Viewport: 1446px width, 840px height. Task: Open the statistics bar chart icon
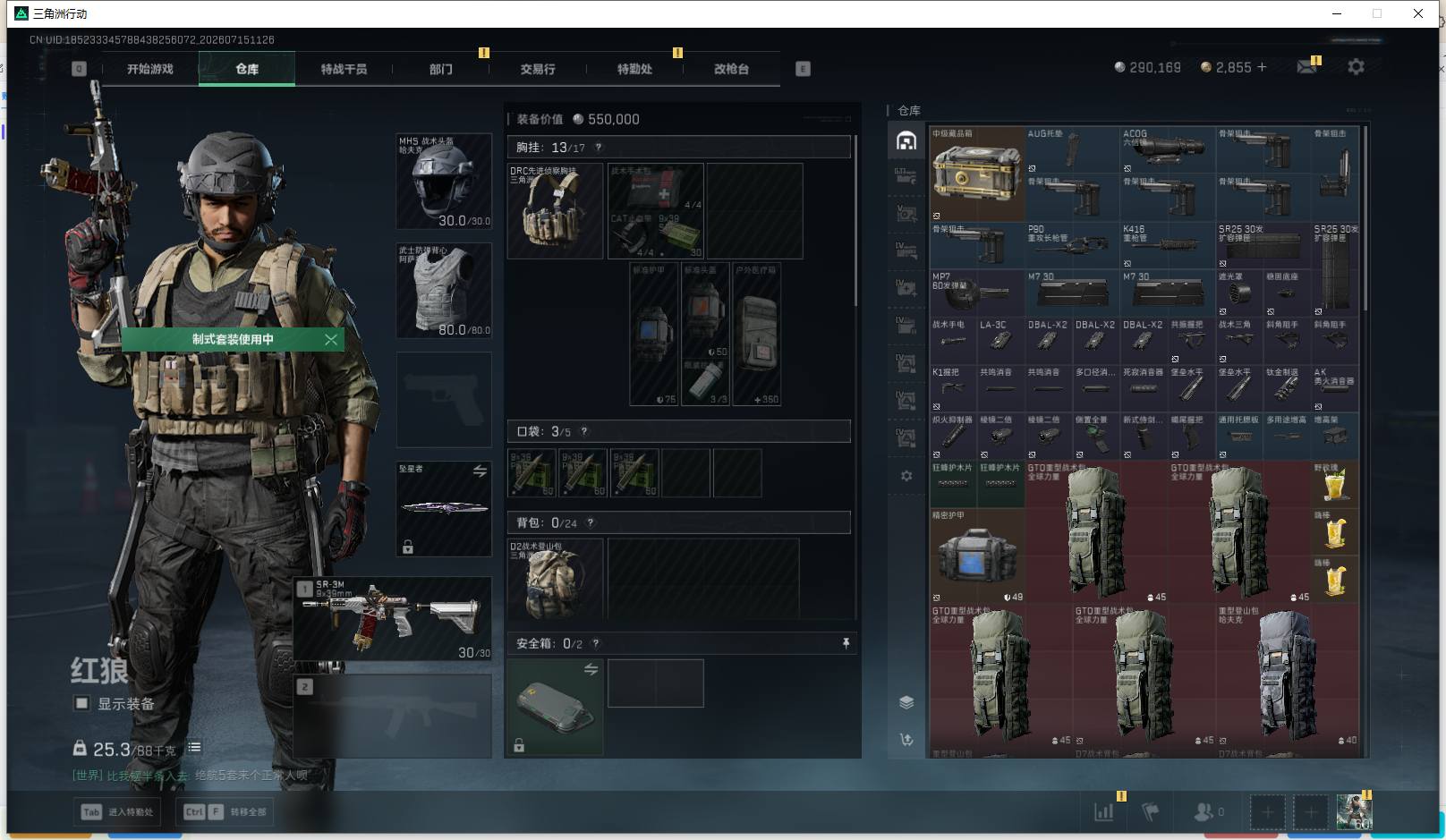pos(1104,812)
